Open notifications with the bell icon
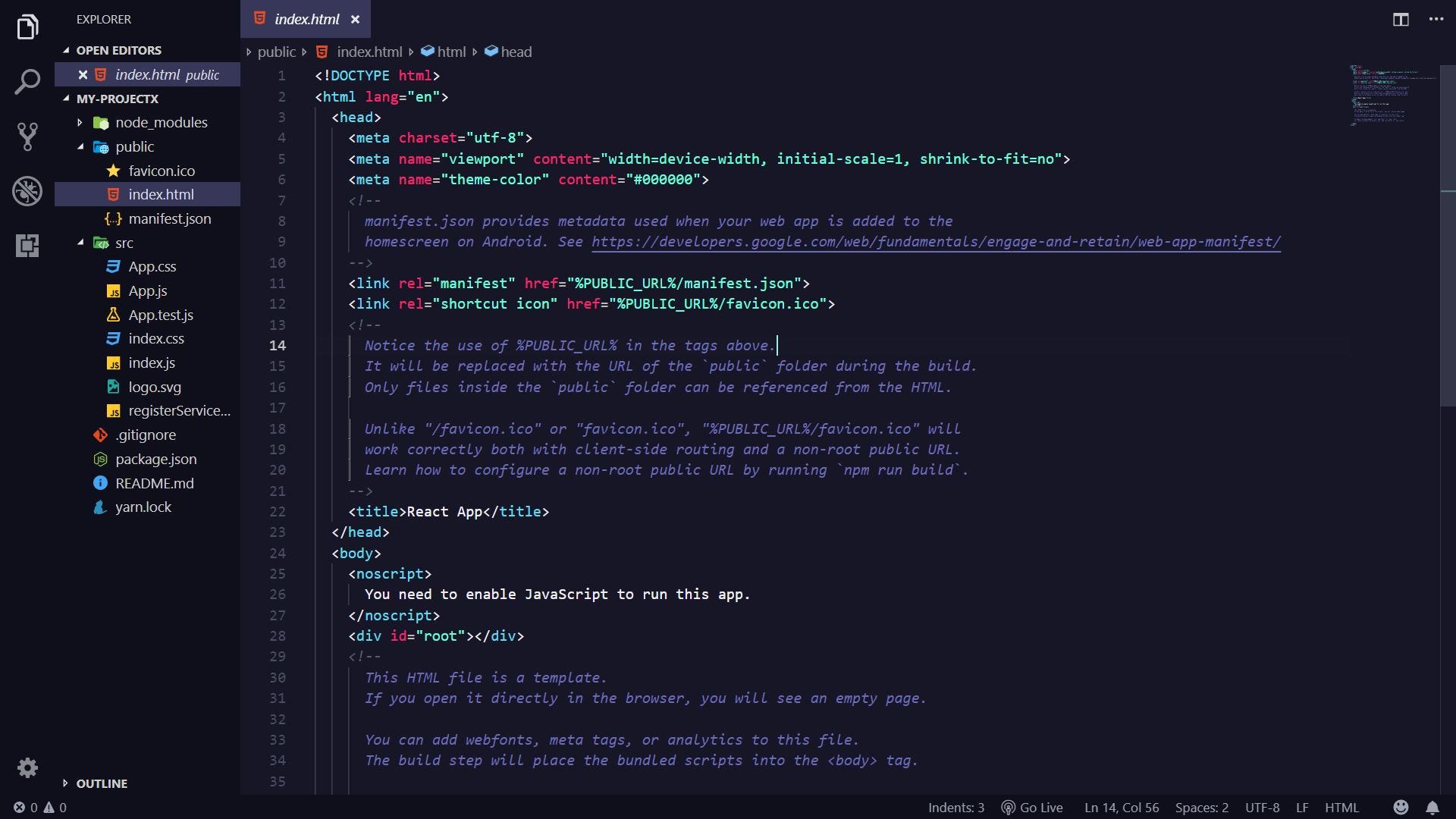Viewport: 1456px width, 819px height. pyautogui.click(x=1433, y=808)
